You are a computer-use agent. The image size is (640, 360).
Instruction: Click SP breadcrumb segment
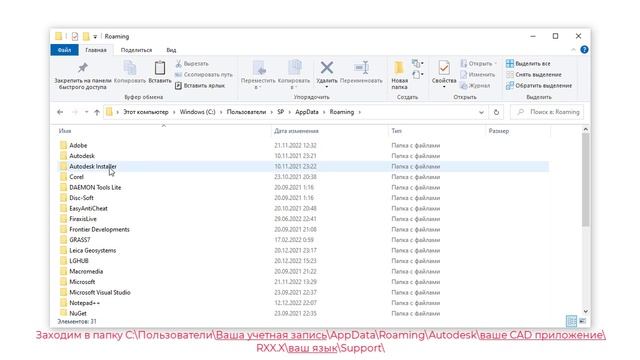(280, 112)
